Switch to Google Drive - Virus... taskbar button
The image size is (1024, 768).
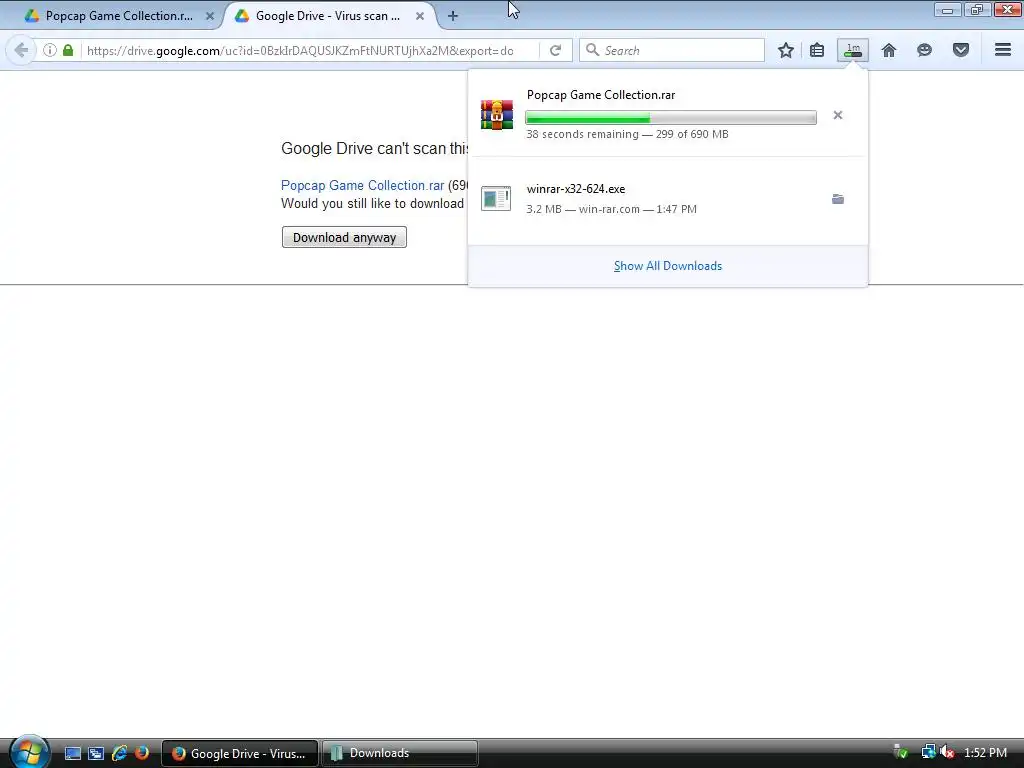[240, 753]
